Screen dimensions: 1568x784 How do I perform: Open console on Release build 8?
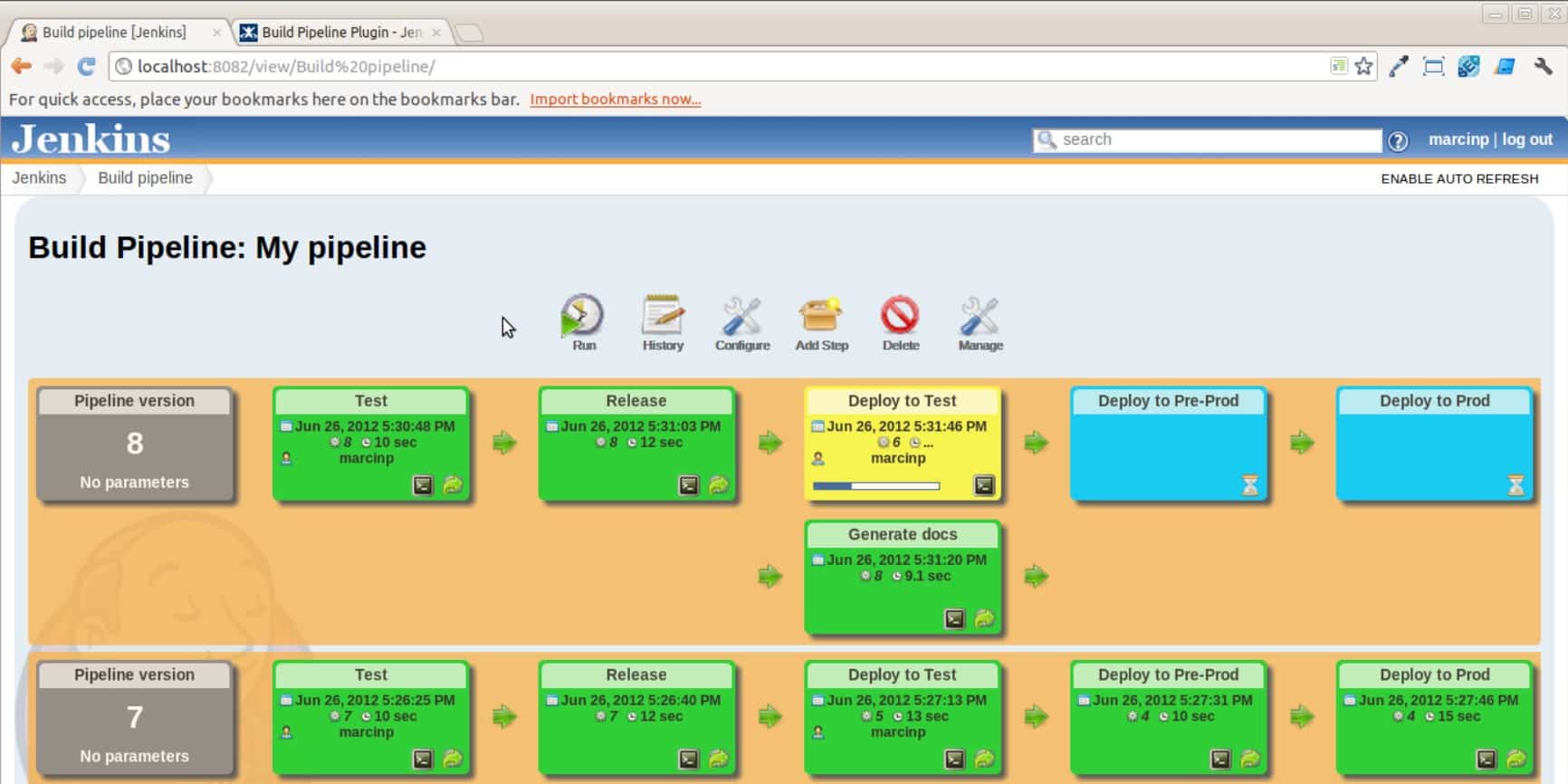[x=689, y=485]
